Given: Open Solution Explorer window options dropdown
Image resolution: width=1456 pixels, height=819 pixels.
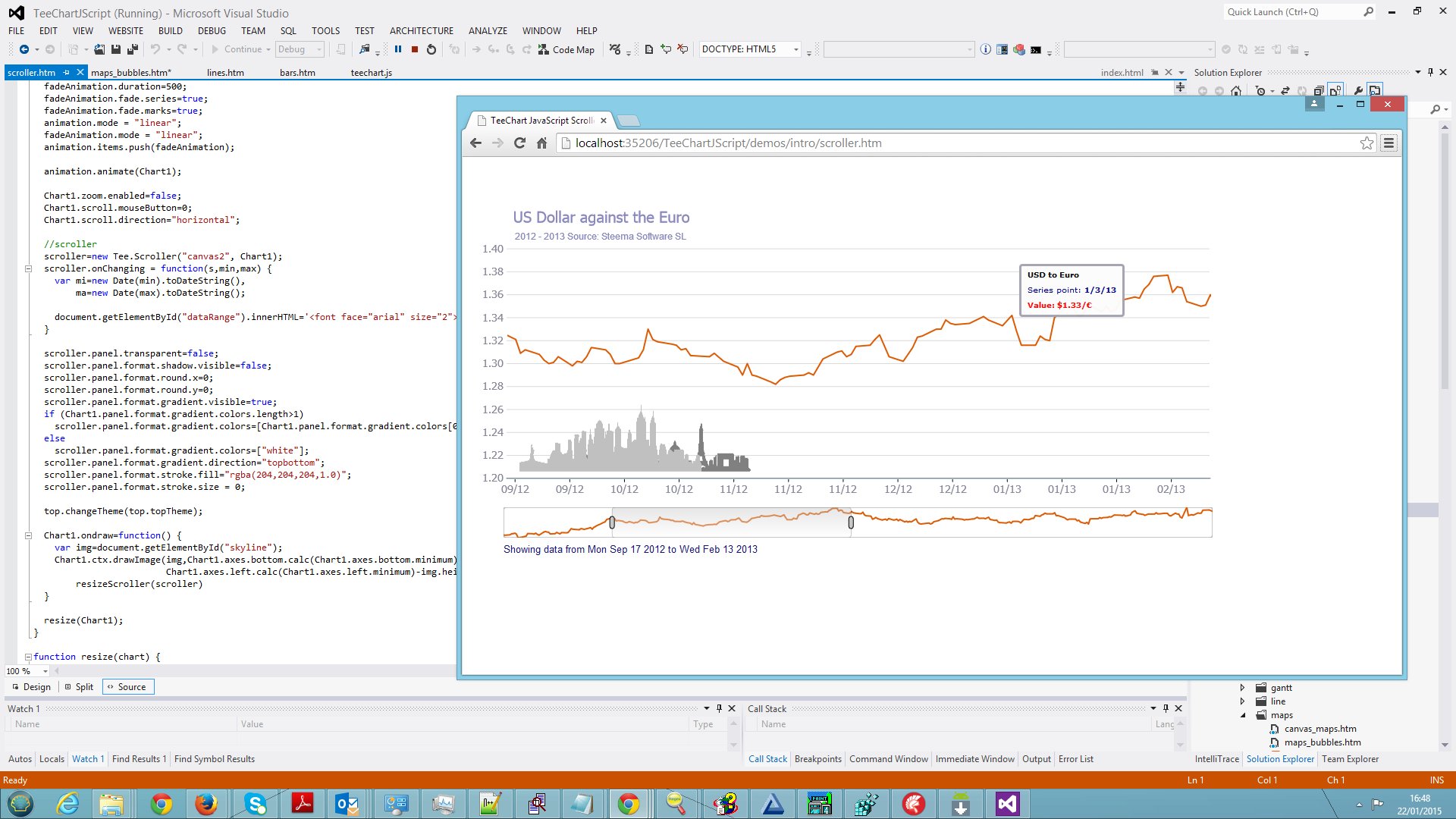Looking at the screenshot, I should [x=1417, y=73].
